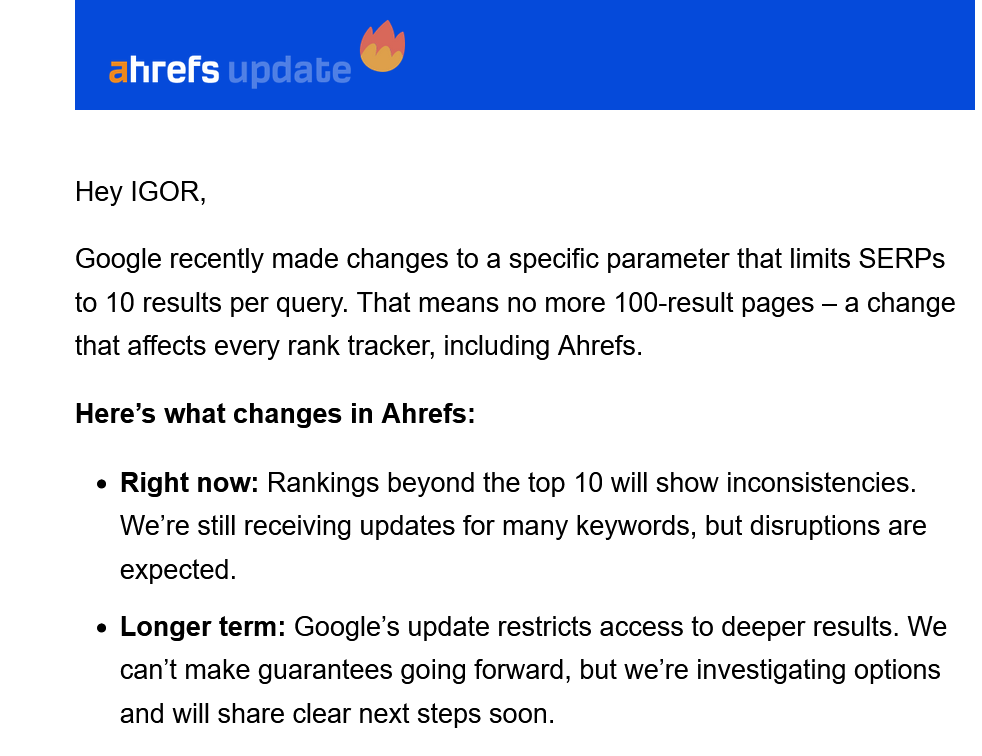Click the empty blue header banner area
The width and height of the screenshot is (982, 756).
700,55
